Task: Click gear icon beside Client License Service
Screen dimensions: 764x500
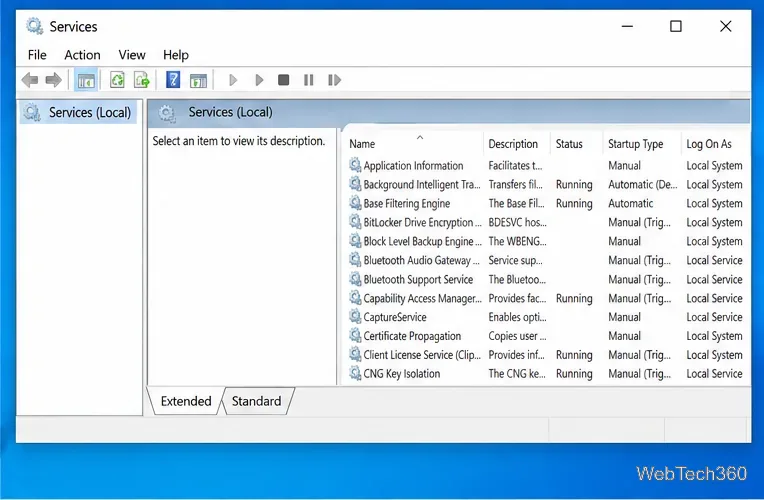Action: coord(355,354)
